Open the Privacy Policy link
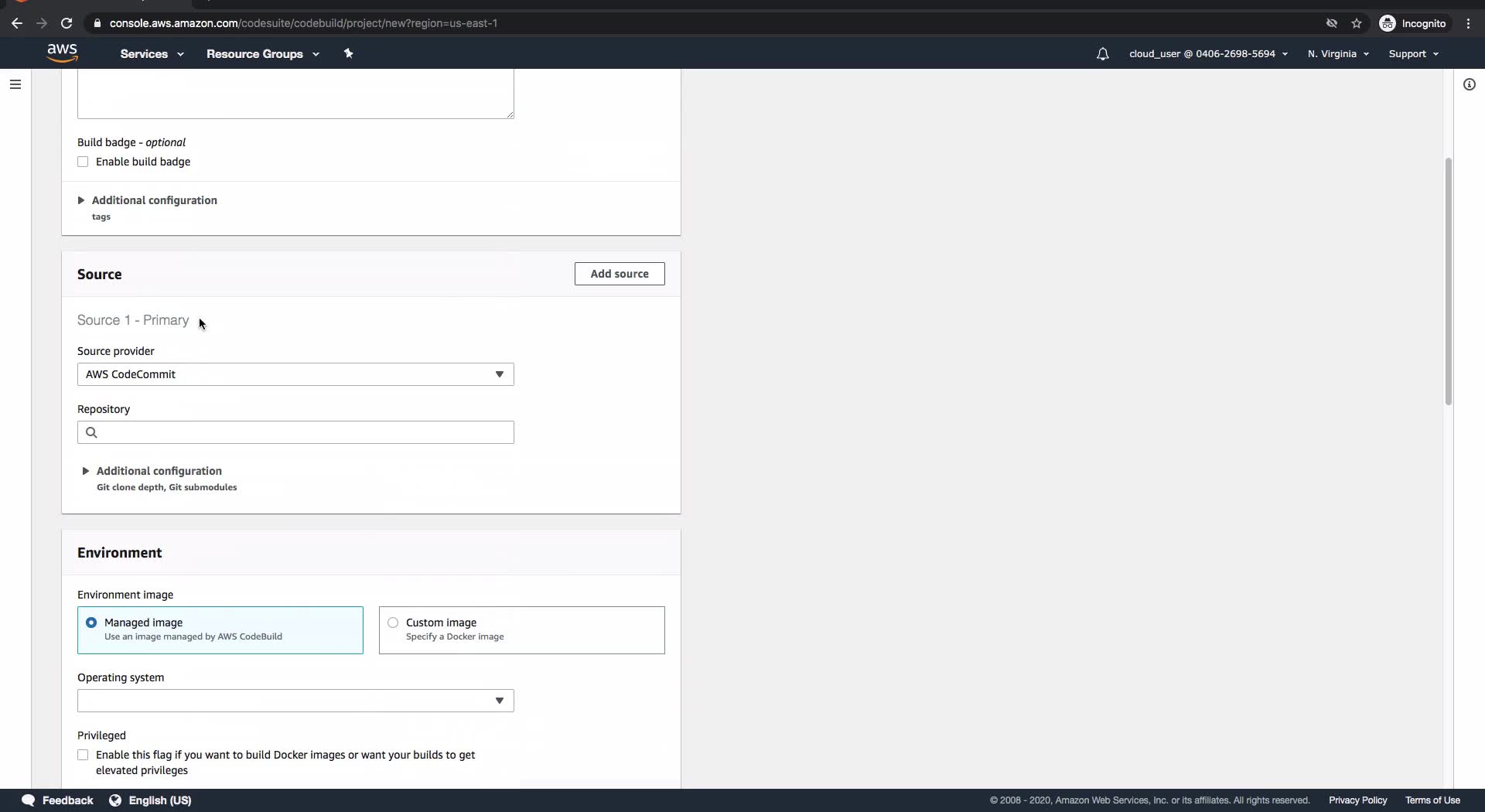Screen dimensions: 1485x812 point(1358,800)
